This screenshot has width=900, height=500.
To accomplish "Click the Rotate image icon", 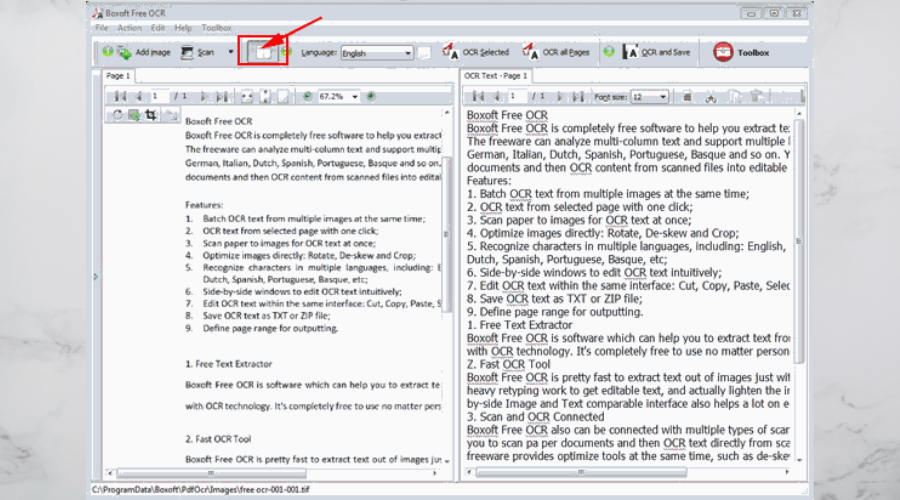I will [x=117, y=115].
